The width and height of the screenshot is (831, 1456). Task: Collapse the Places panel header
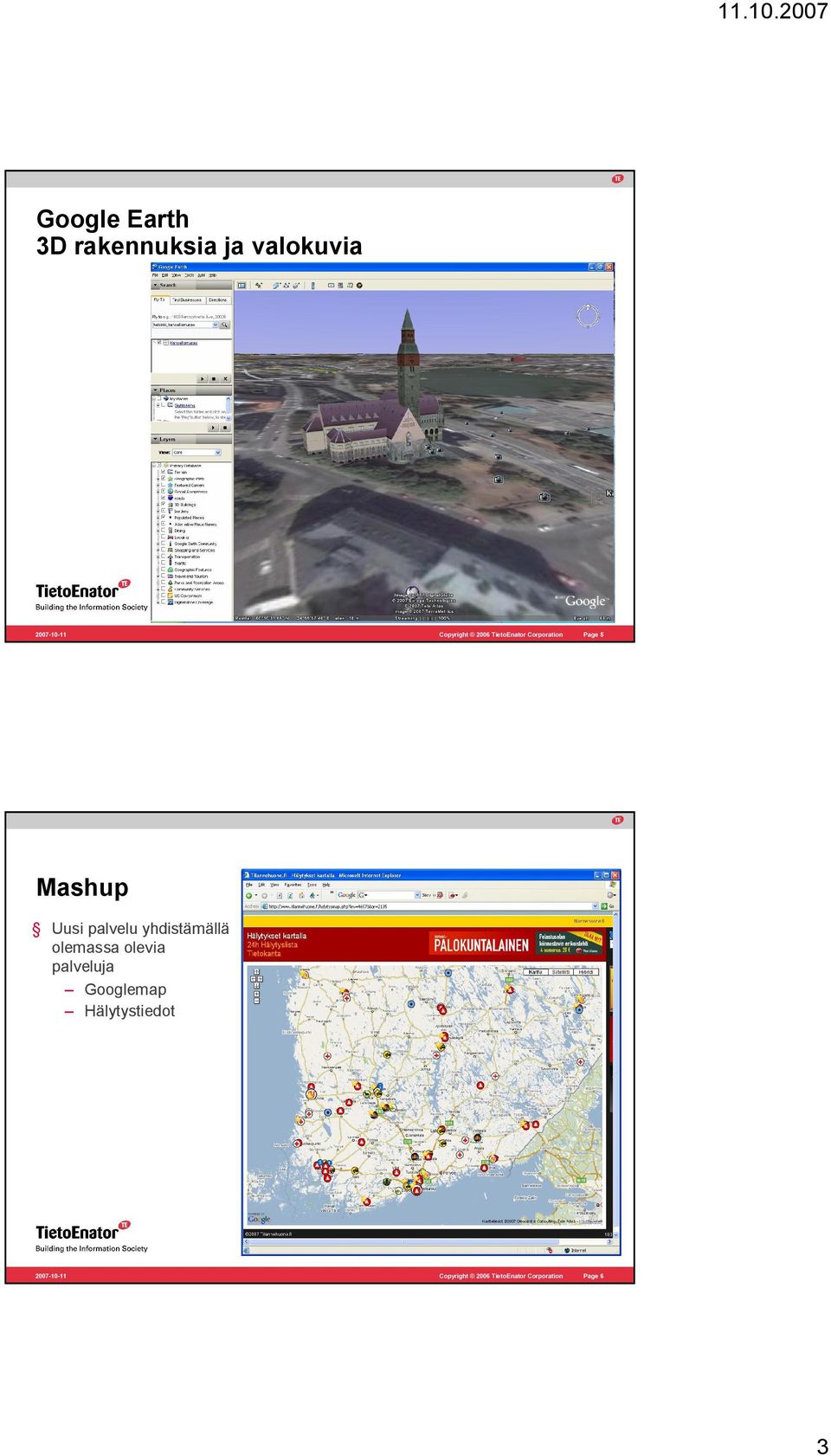[192, 390]
